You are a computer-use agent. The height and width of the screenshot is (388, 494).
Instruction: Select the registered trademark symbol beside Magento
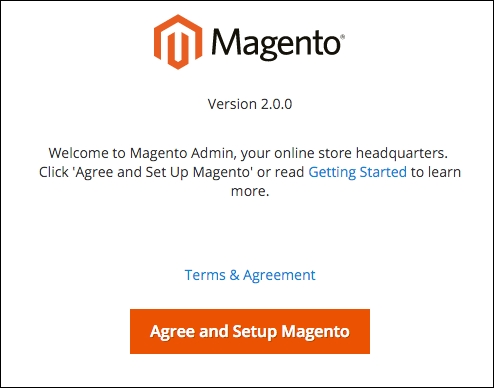(343, 36)
